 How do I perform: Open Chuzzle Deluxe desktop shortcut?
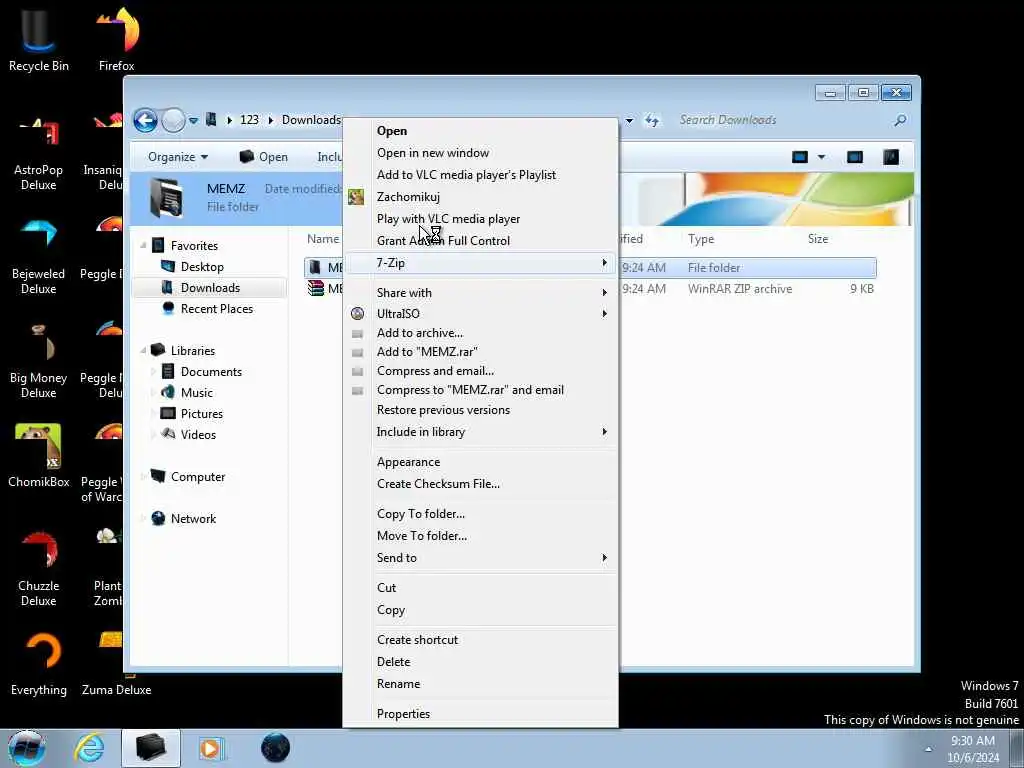pos(39,569)
